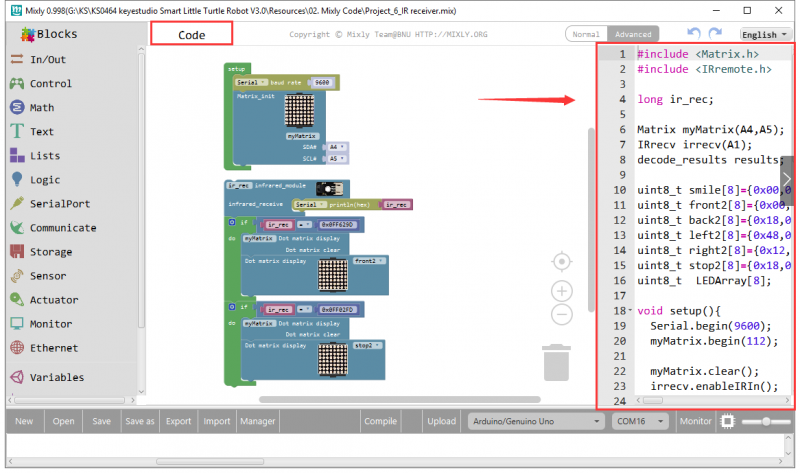Center the workspace with the target icon

pyautogui.click(x=561, y=261)
